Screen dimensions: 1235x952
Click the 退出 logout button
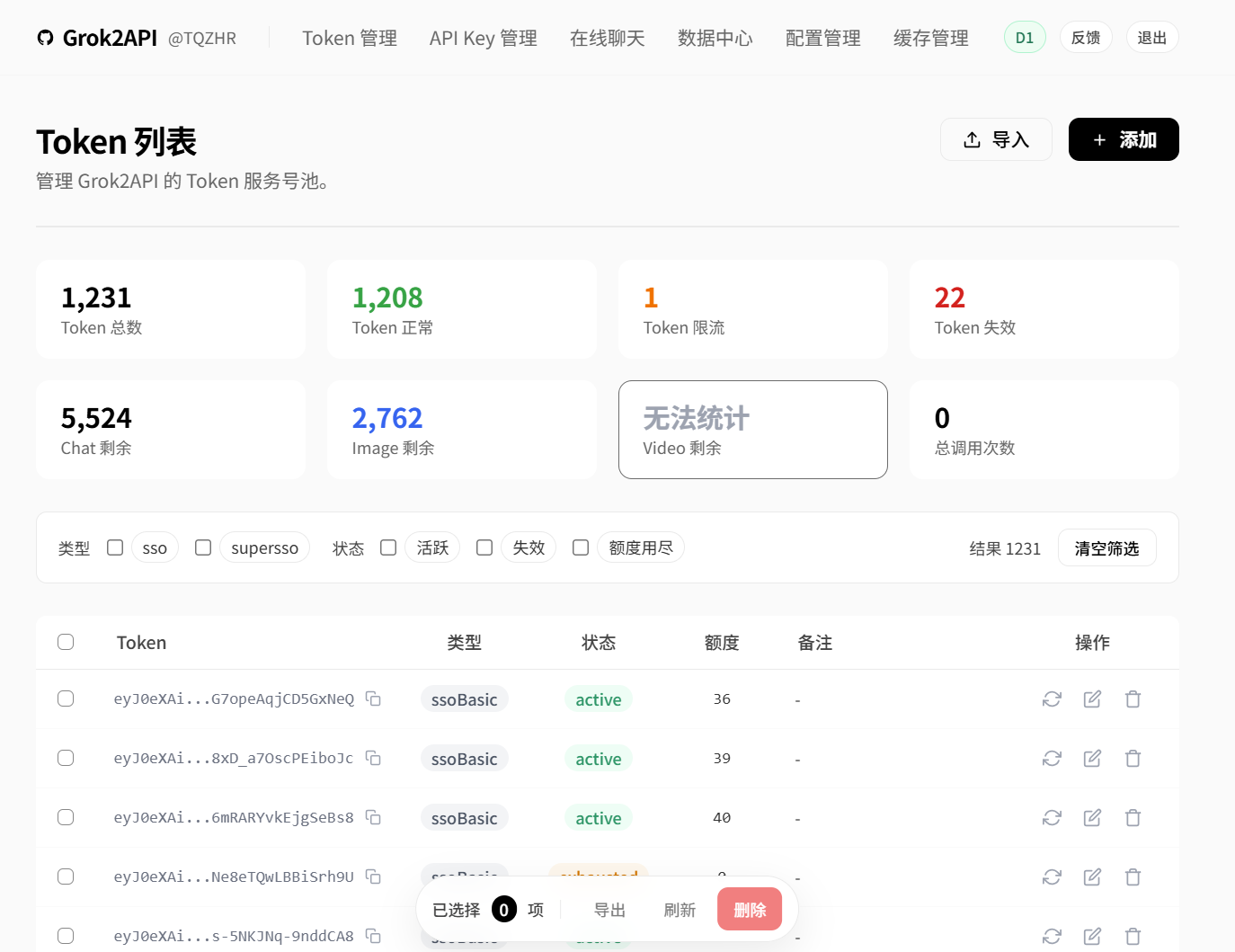click(x=1152, y=38)
